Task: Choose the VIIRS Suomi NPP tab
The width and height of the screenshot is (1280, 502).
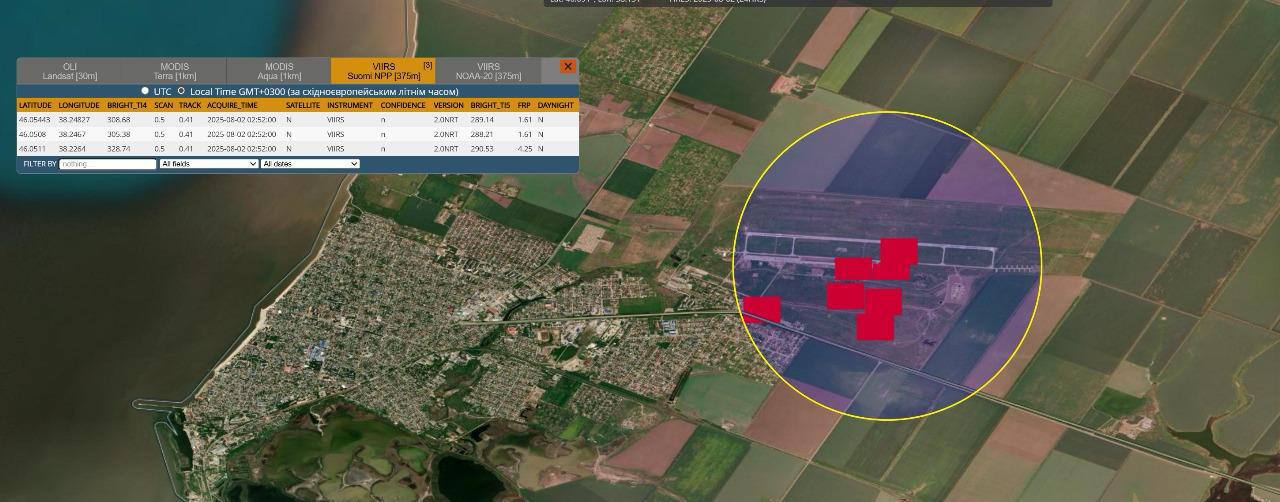Action: tap(383, 71)
